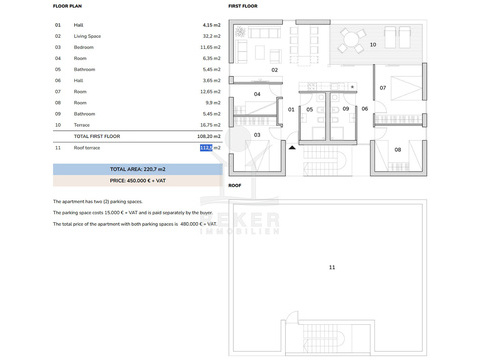The width and height of the screenshot is (480, 360).
Task: Click the 'two (2) parking spaces' sentence
Action: click(x=98, y=202)
